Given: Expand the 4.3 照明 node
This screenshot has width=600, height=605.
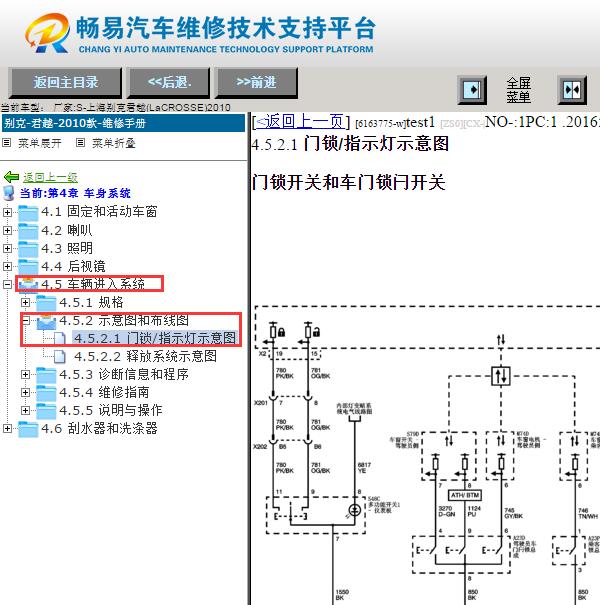Looking at the screenshot, I should pyautogui.click(x=7, y=248).
